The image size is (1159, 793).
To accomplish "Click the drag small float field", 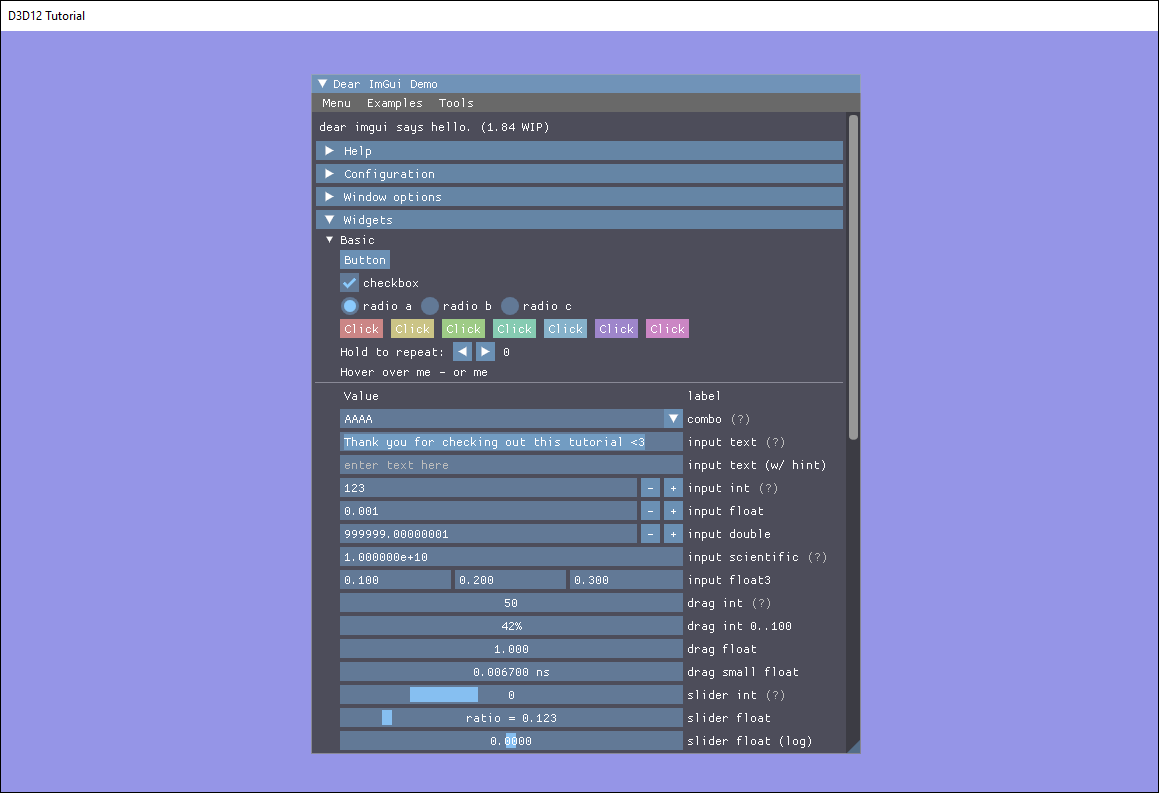I will (x=511, y=672).
